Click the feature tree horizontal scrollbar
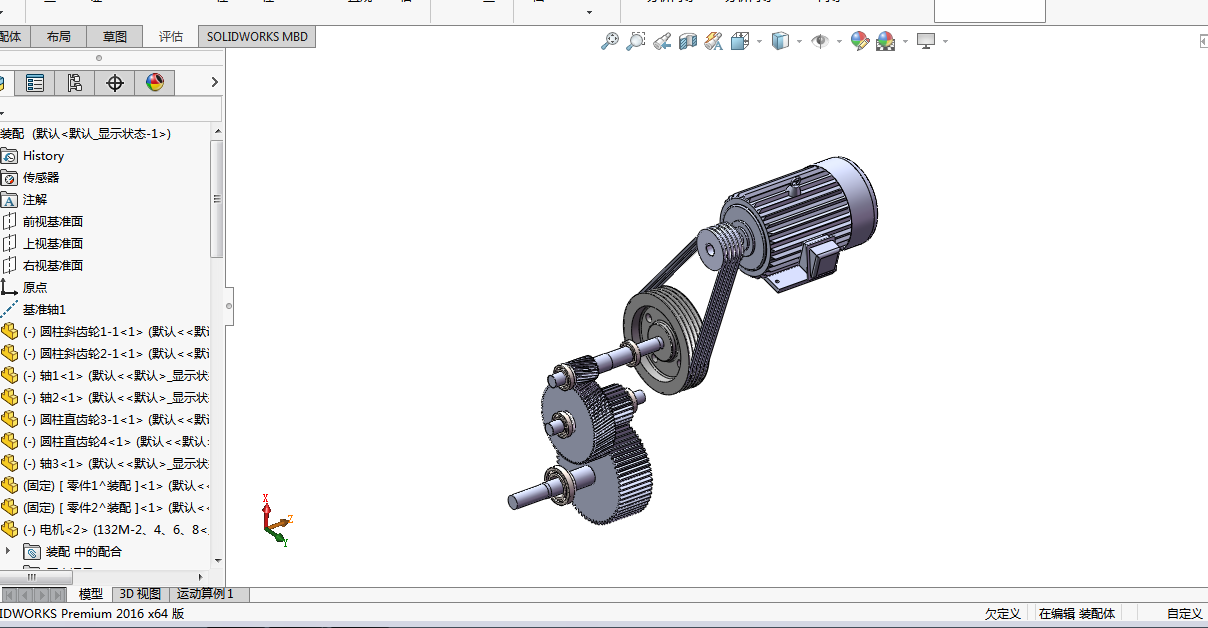The width and height of the screenshot is (1208, 628). click(35, 577)
